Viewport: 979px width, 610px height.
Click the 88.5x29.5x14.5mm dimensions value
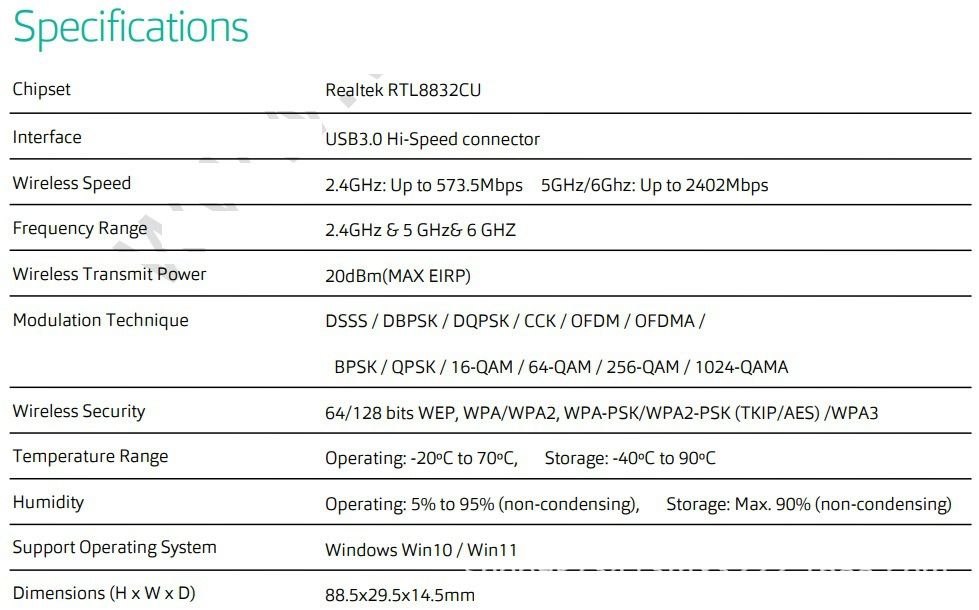pyautogui.click(x=400, y=595)
